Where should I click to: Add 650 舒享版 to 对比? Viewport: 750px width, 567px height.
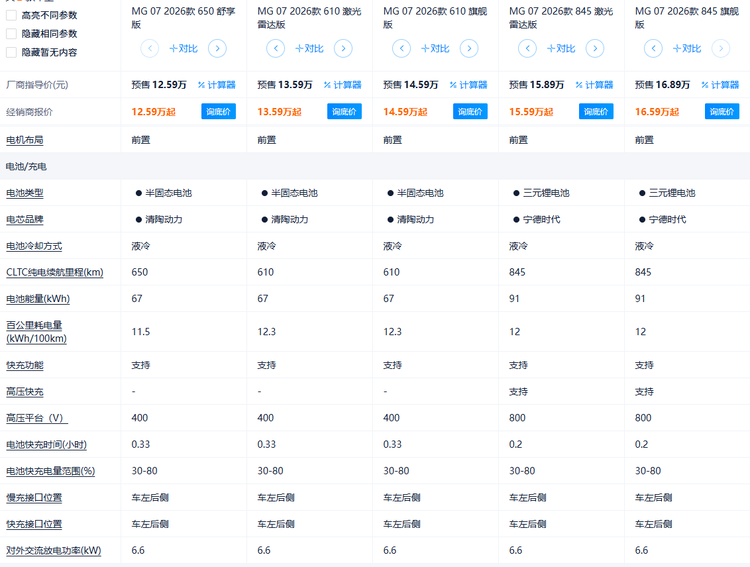pyautogui.click(x=184, y=48)
